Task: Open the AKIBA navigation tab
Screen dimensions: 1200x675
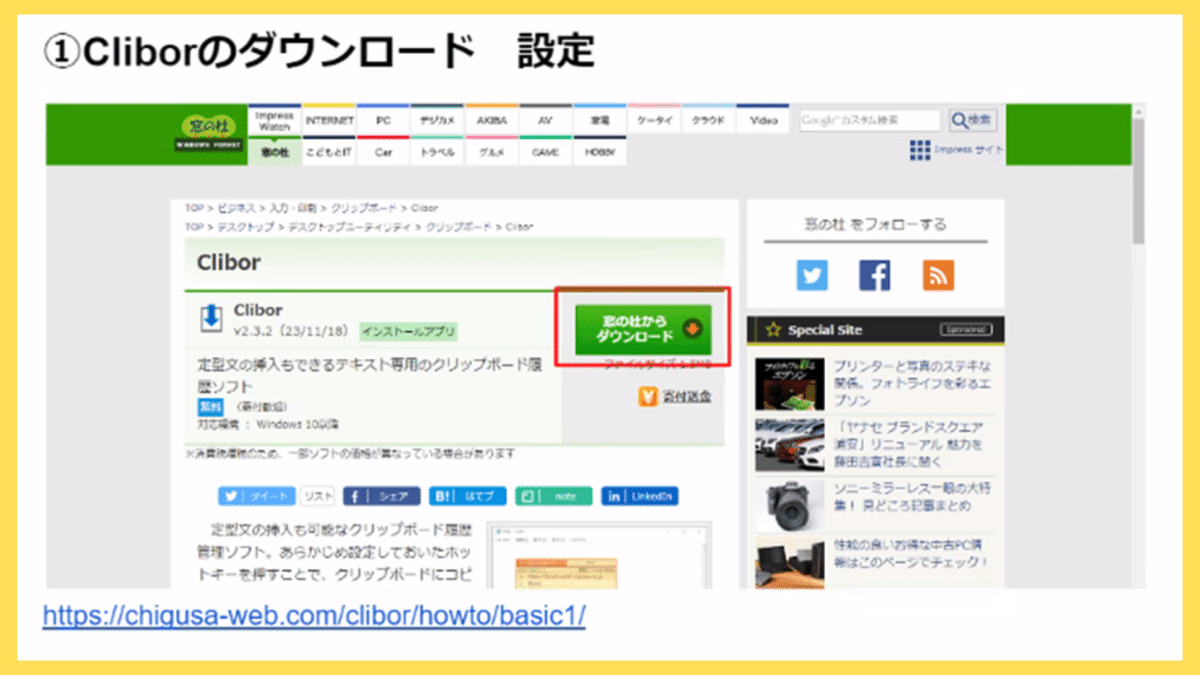Action: (491, 120)
